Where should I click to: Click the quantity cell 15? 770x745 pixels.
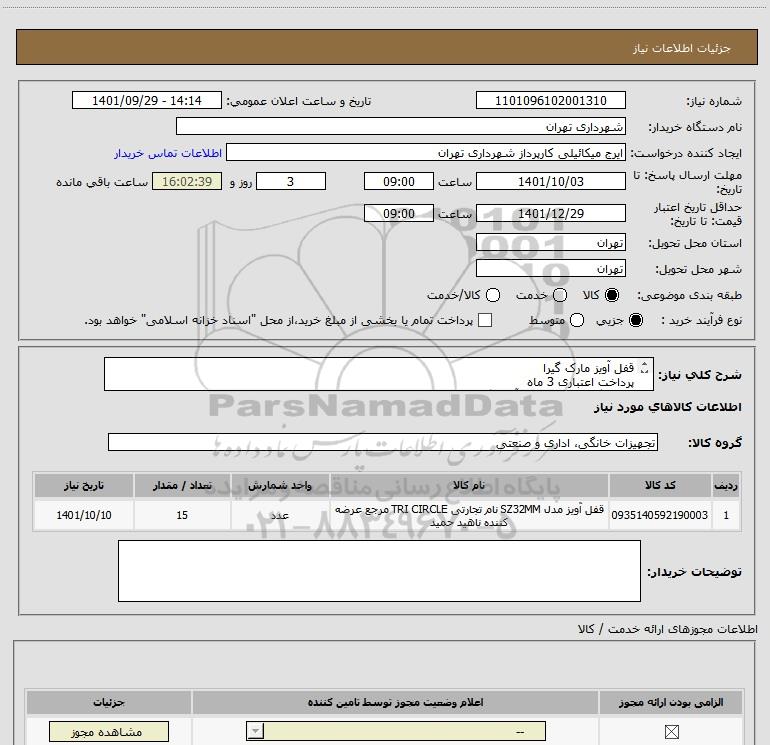pyautogui.click(x=182, y=515)
